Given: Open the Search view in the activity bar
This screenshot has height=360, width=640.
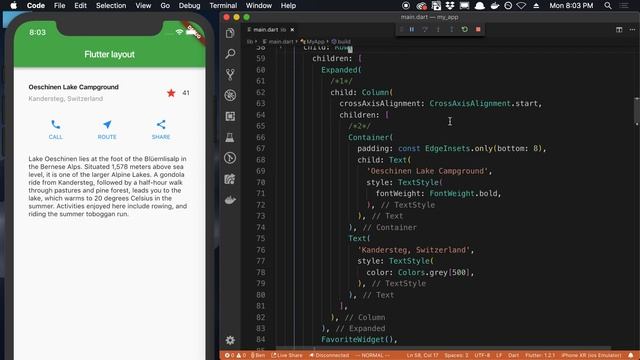Looking at the screenshot, I should (230, 53).
